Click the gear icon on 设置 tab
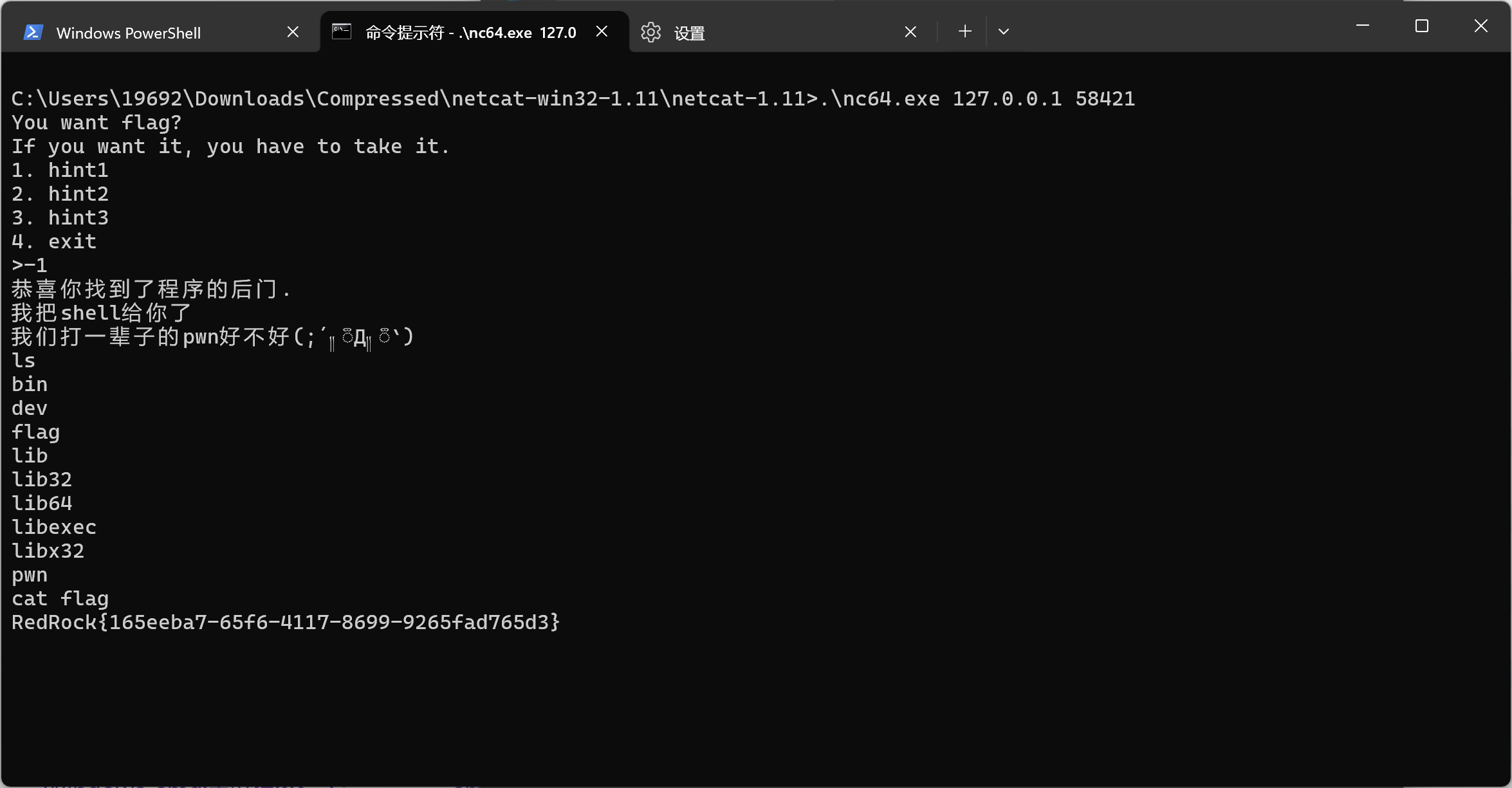This screenshot has height=788, width=1512. point(651,32)
